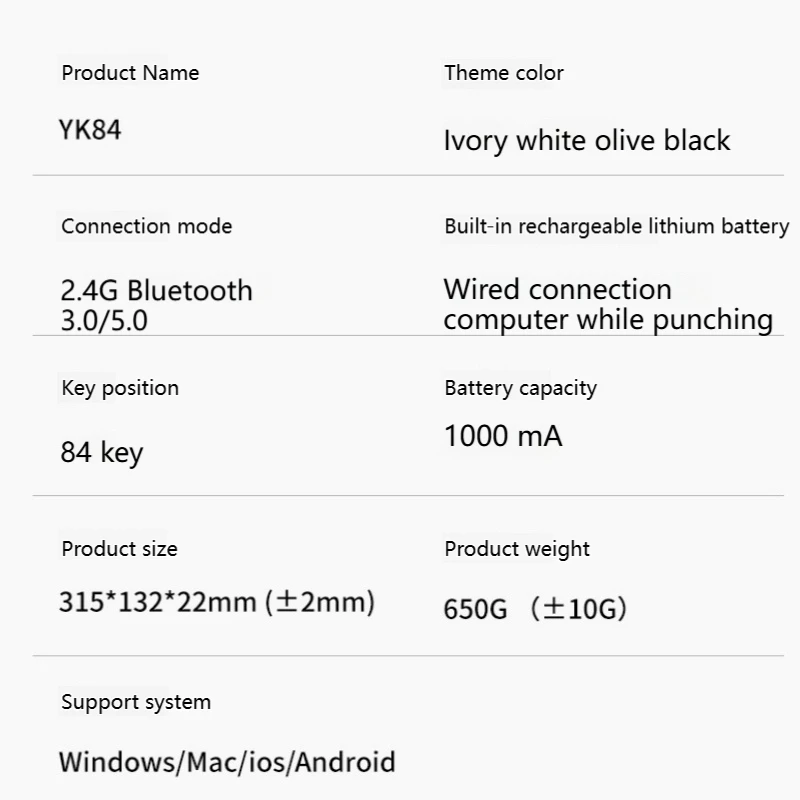800x800 pixels.
Task: Select the "84 key" value
Action: 102,453
